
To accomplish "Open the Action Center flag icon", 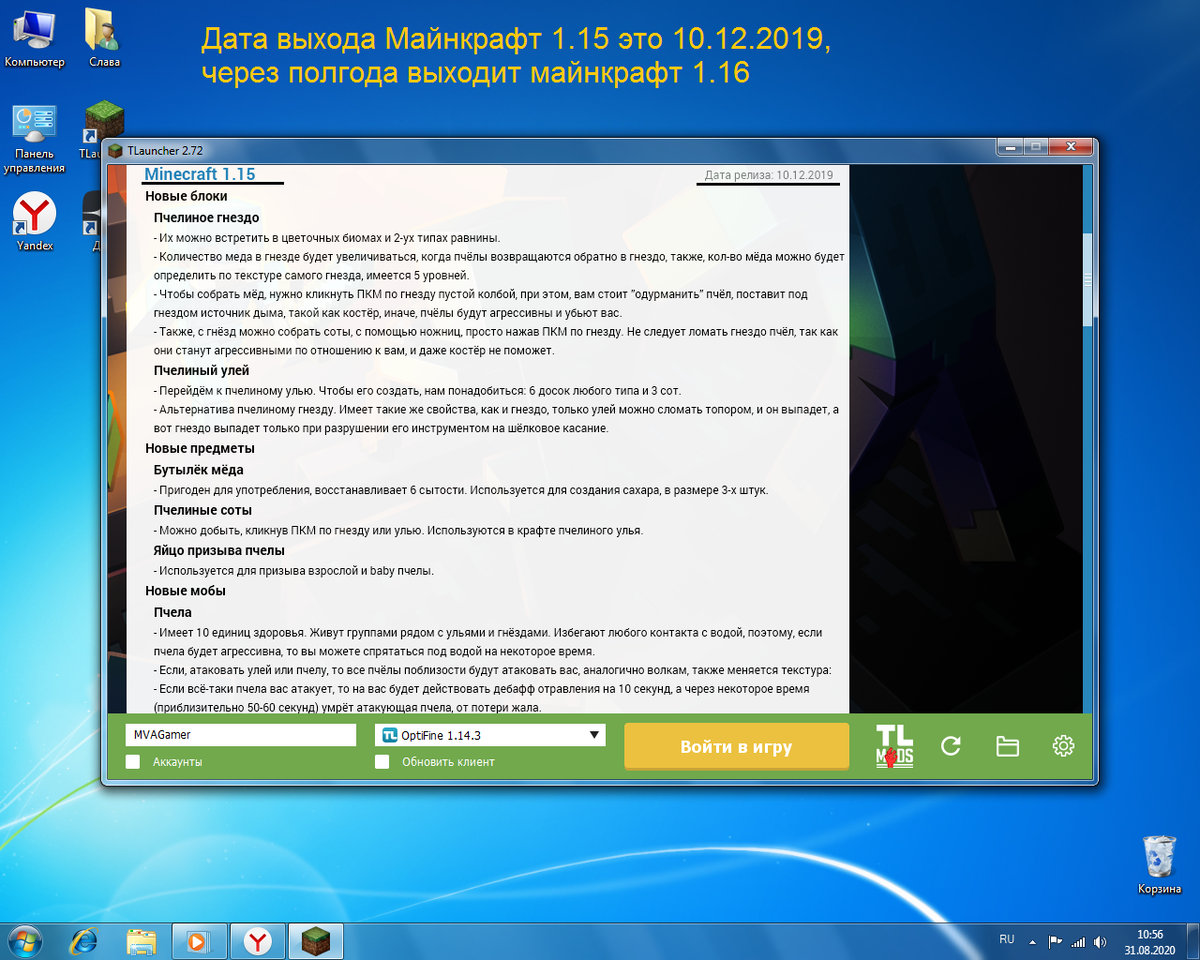I will 1055,941.
